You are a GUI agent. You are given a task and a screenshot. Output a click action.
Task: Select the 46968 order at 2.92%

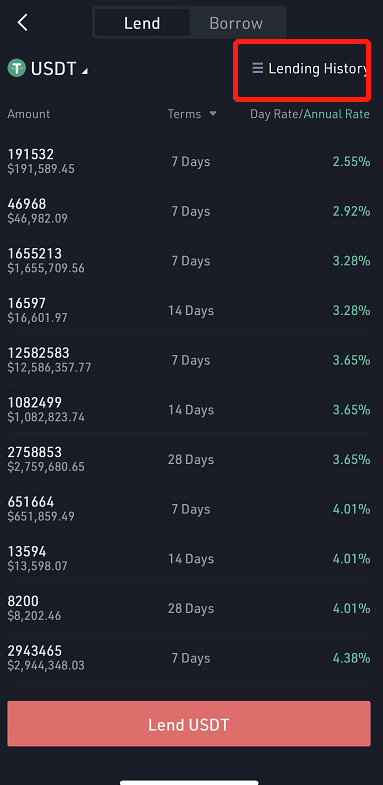coord(189,211)
